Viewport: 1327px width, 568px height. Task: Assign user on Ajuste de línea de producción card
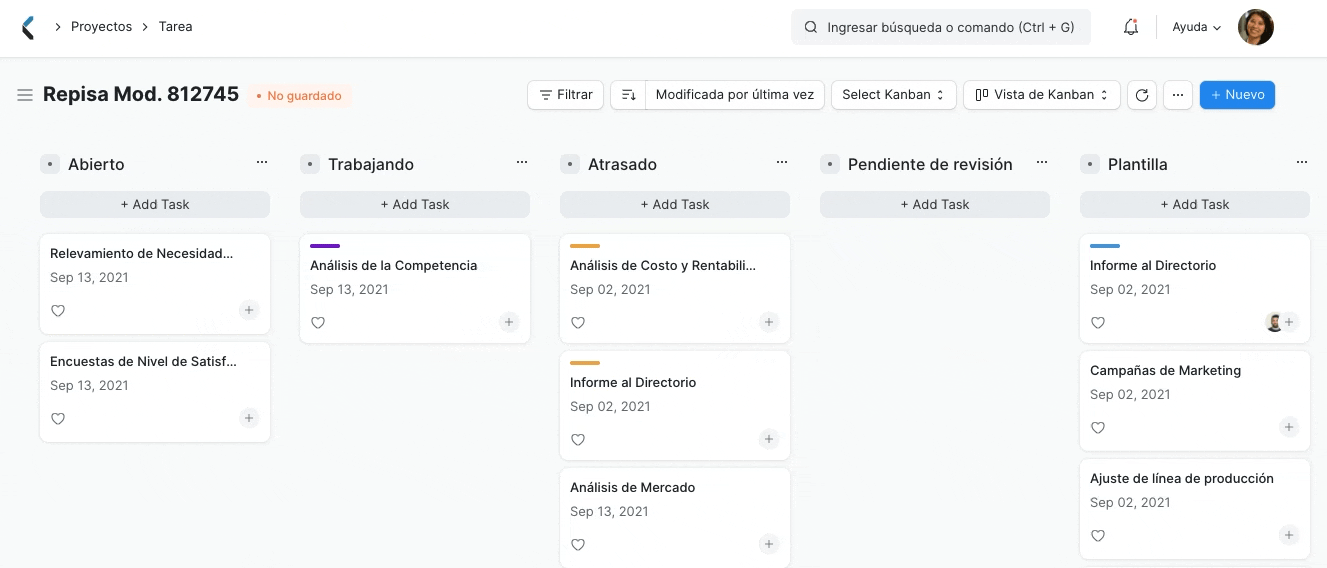1289,535
